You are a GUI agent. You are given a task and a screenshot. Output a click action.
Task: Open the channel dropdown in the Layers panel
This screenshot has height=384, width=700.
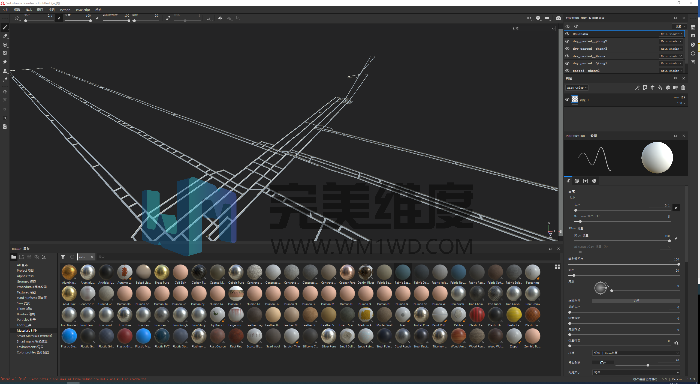click(577, 88)
